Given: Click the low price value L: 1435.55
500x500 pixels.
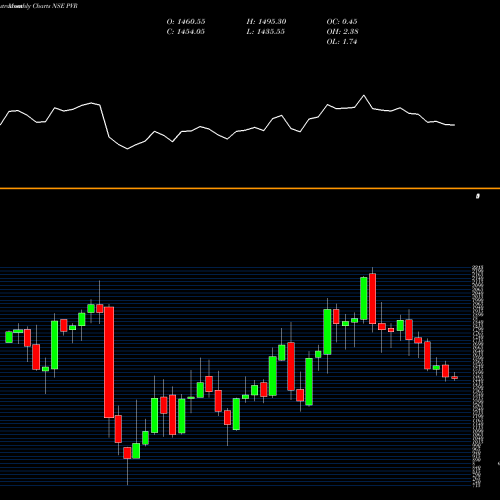Looking at the screenshot, I should click(x=266, y=32).
